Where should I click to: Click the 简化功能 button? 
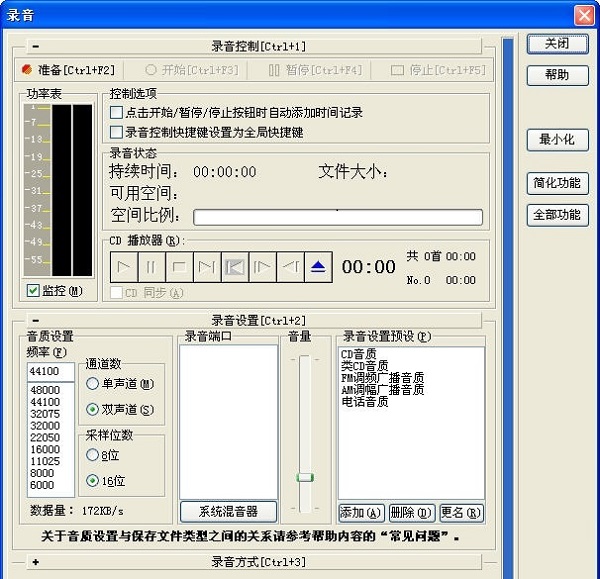click(557, 183)
